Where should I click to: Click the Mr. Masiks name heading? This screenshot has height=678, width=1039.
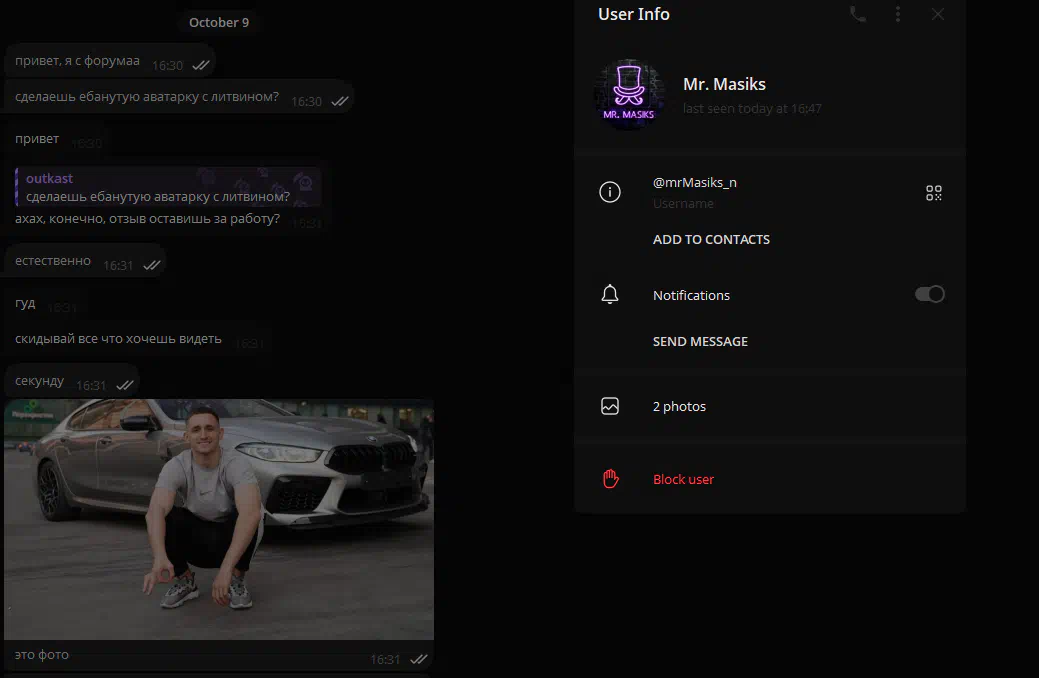click(x=724, y=84)
